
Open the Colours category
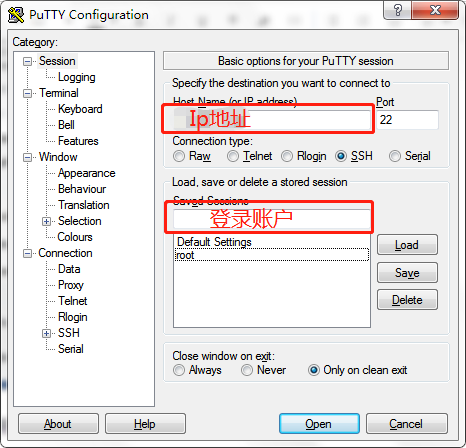click(75, 237)
